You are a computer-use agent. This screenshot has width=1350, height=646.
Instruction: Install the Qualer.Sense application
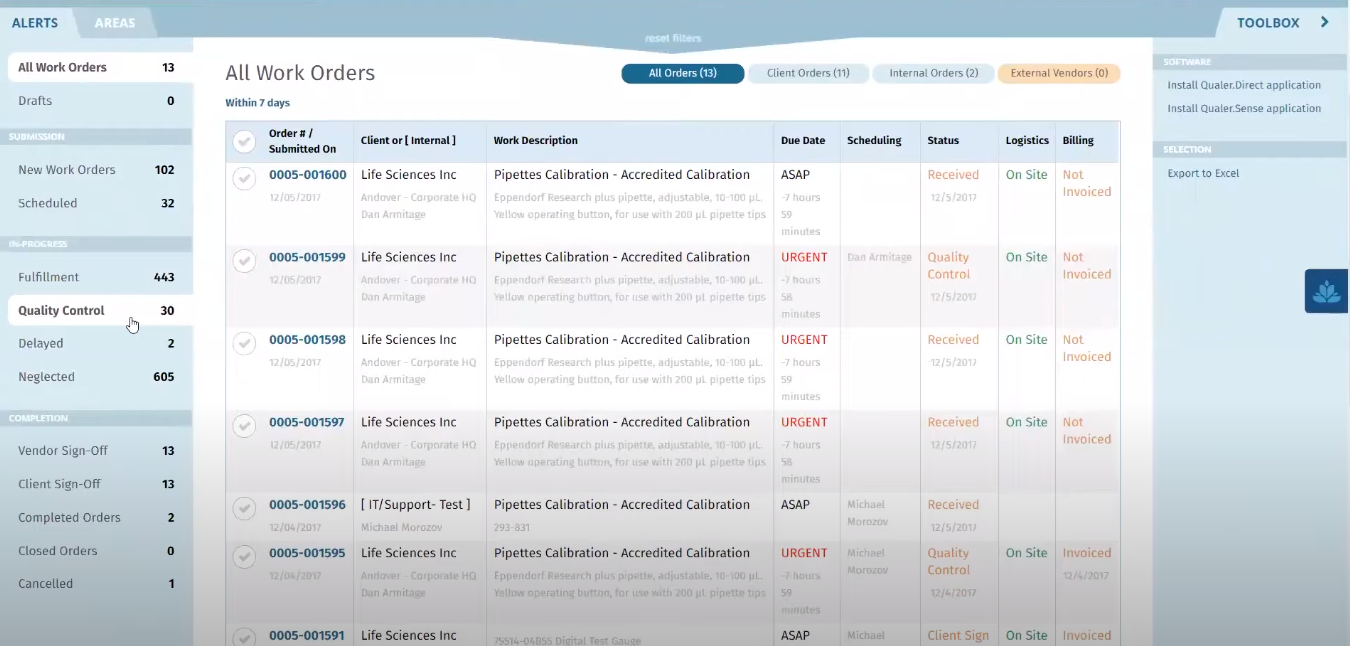[x=1243, y=108]
